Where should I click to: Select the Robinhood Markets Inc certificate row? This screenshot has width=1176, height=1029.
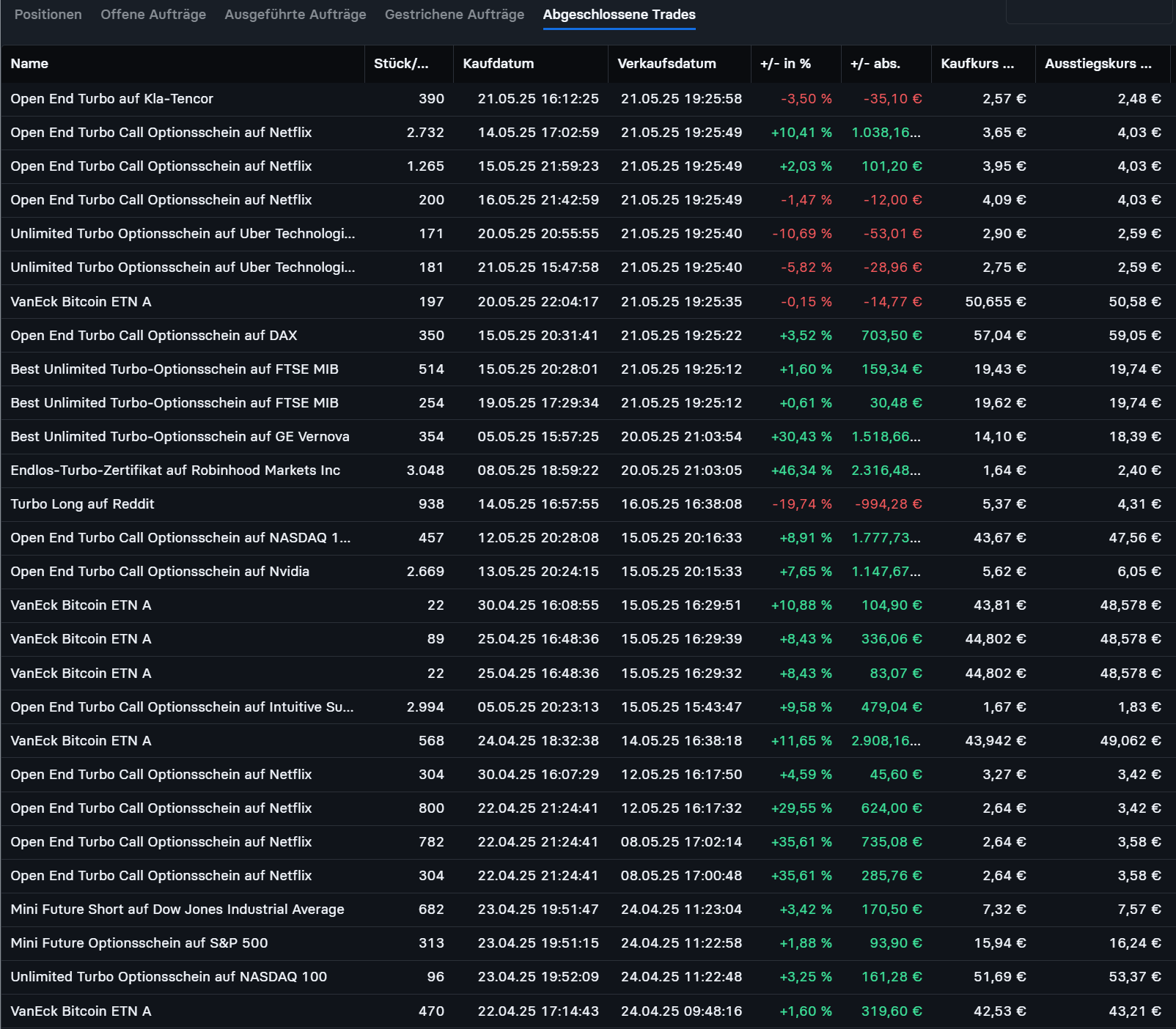click(588, 470)
